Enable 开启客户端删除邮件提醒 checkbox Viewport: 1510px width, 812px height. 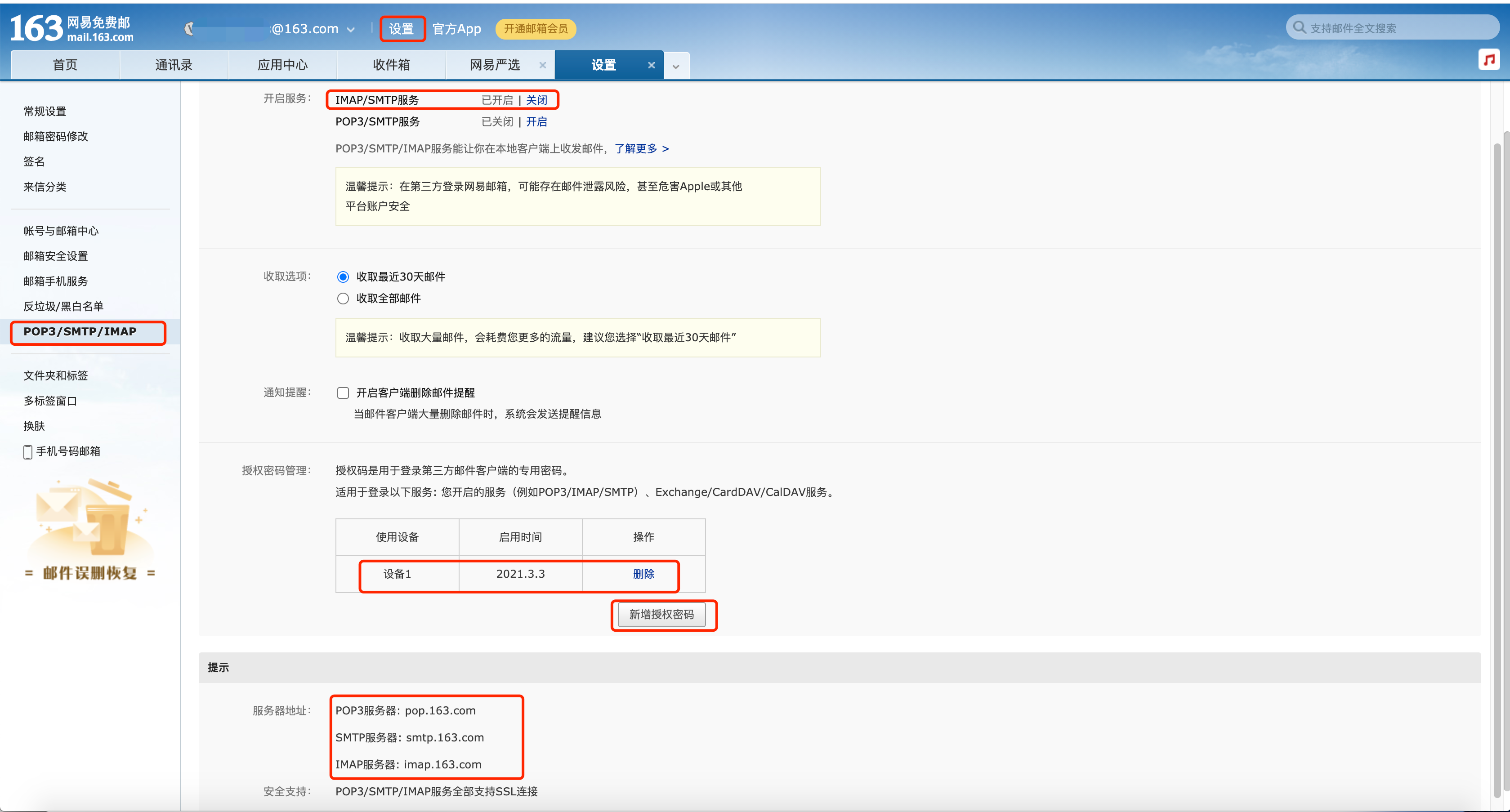(x=343, y=392)
